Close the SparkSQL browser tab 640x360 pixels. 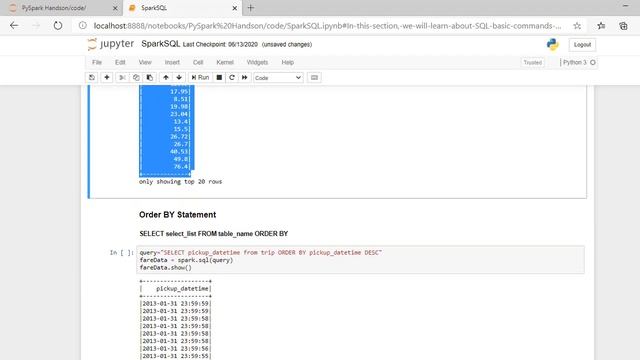(235, 8)
